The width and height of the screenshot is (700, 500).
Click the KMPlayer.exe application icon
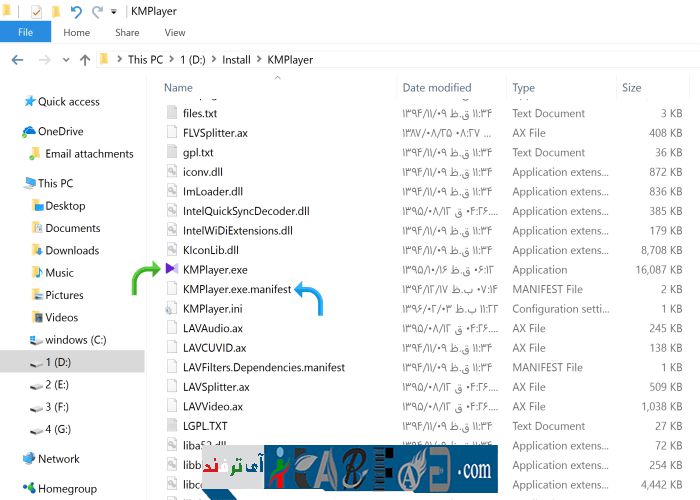pyautogui.click(x=172, y=270)
